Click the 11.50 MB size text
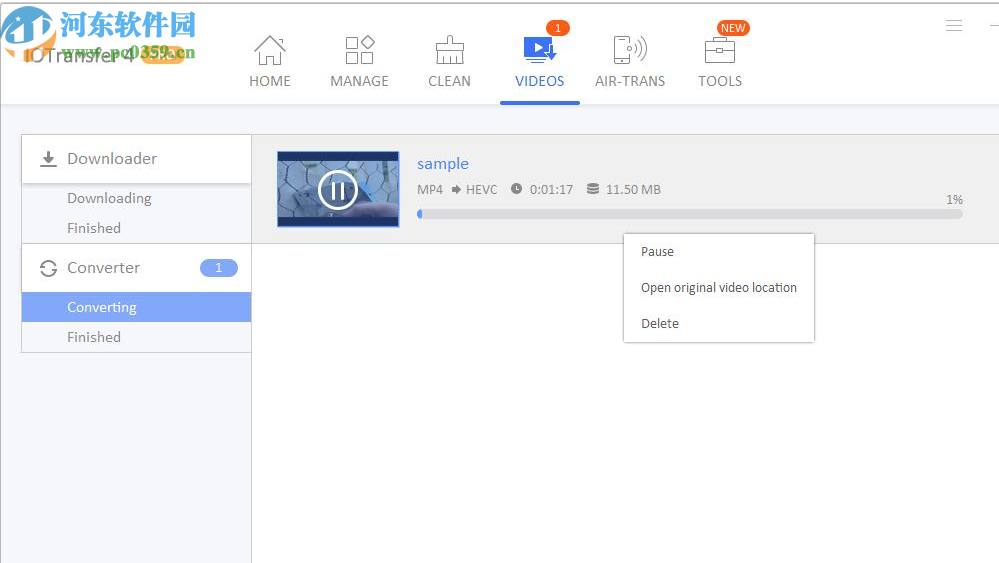 (x=633, y=190)
